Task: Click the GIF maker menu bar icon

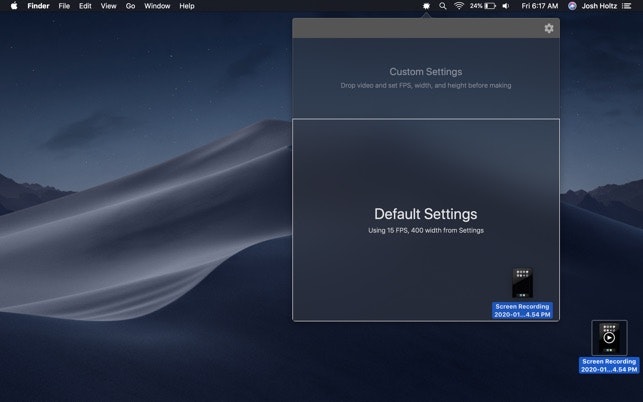Action: coord(426,6)
